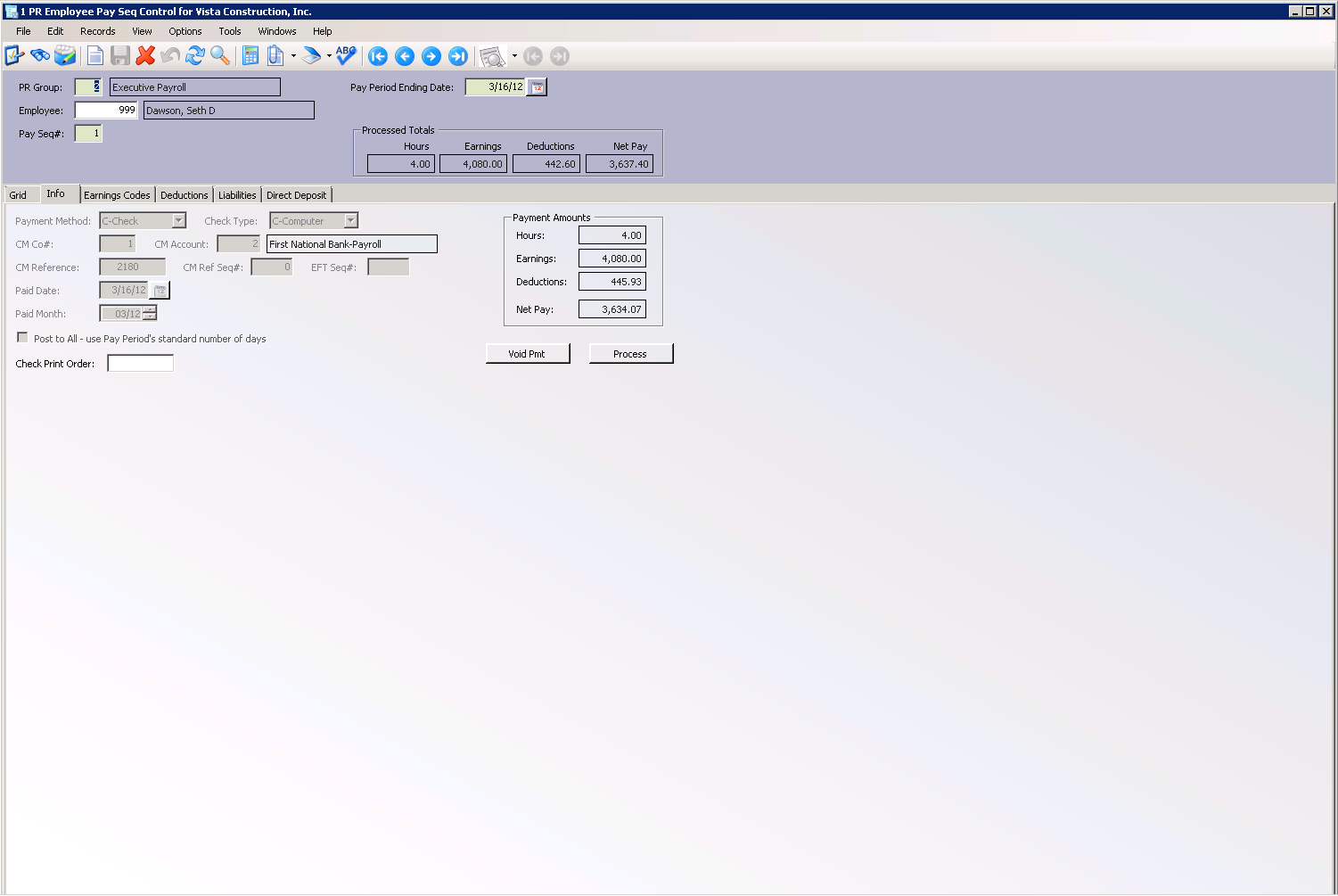
Task: Click the CM Reference field 2180
Action: [x=133, y=267]
